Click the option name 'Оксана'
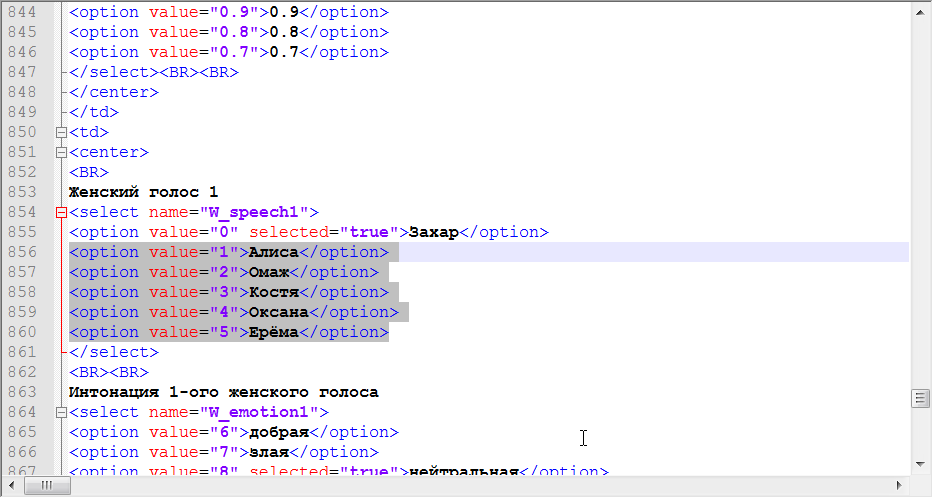This screenshot has height=498, width=933. pyautogui.click(x=278, y=312)
